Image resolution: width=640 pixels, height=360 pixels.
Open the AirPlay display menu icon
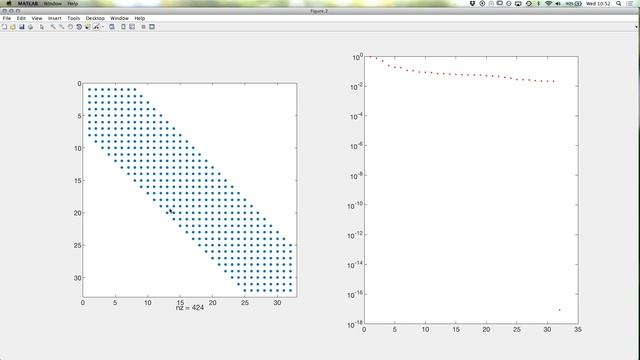(x=518, y=3)
